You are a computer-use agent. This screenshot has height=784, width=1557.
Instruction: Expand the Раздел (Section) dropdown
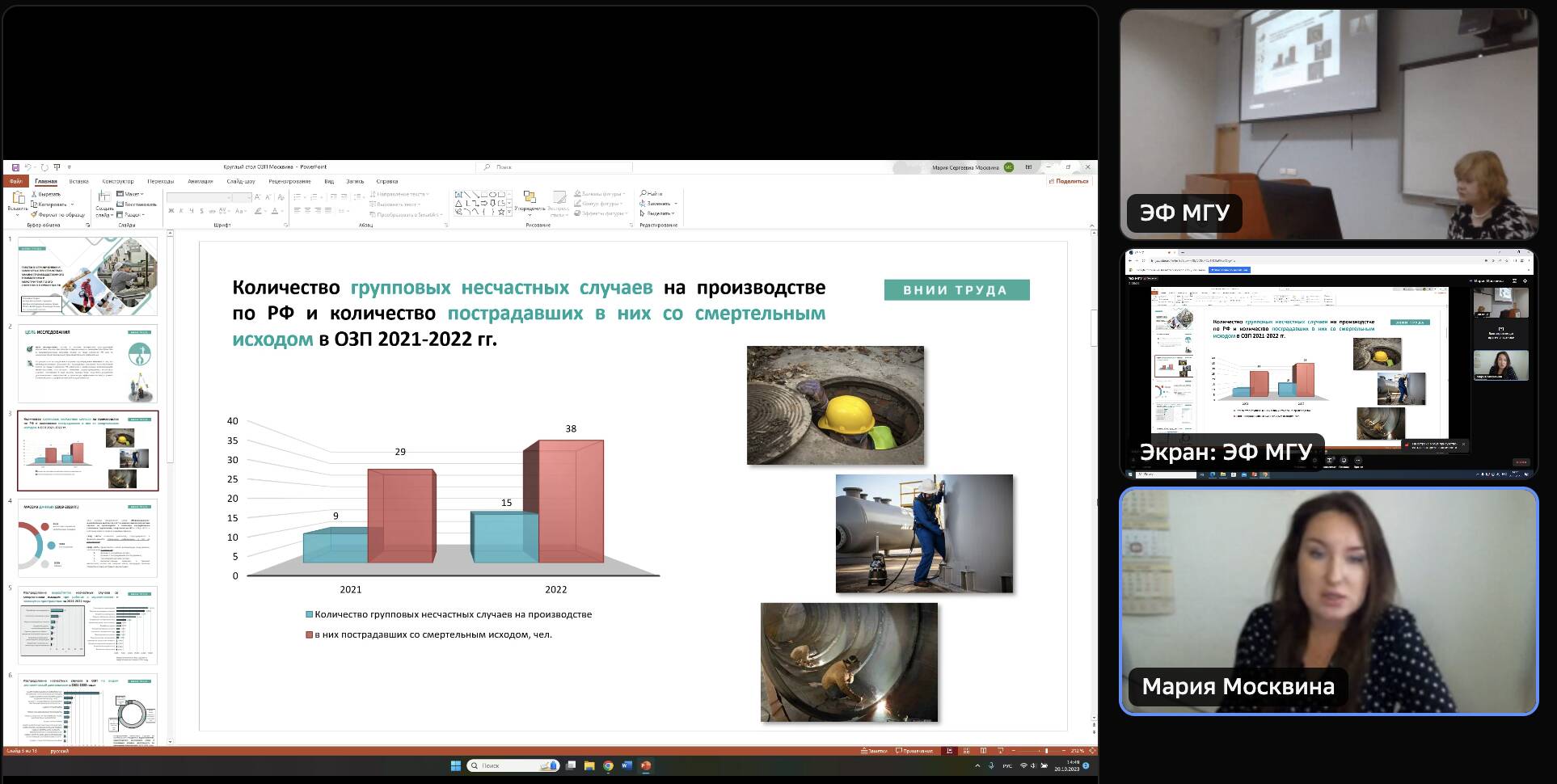(130, 215)
